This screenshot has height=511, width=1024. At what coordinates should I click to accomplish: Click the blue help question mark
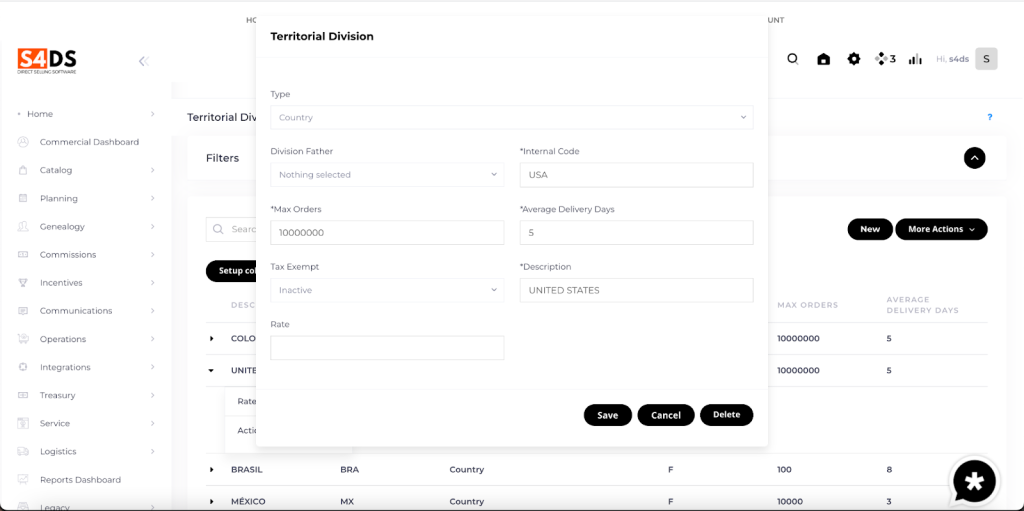[x=990, y=117]
